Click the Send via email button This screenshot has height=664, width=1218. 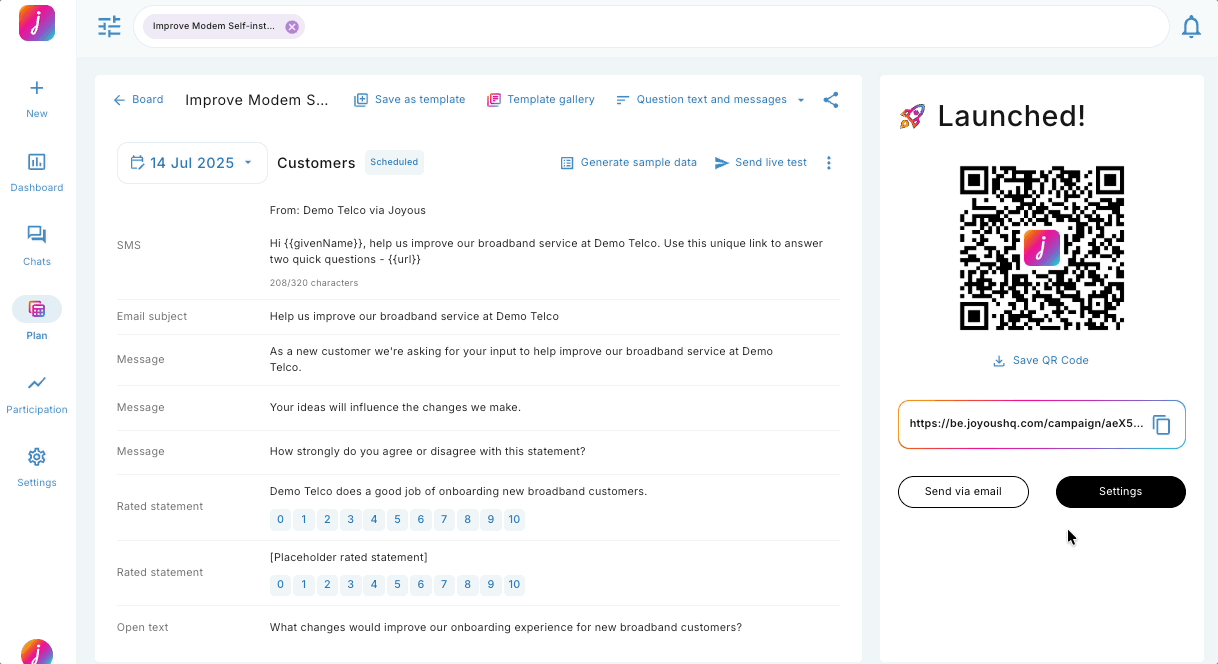click(963, 492)
